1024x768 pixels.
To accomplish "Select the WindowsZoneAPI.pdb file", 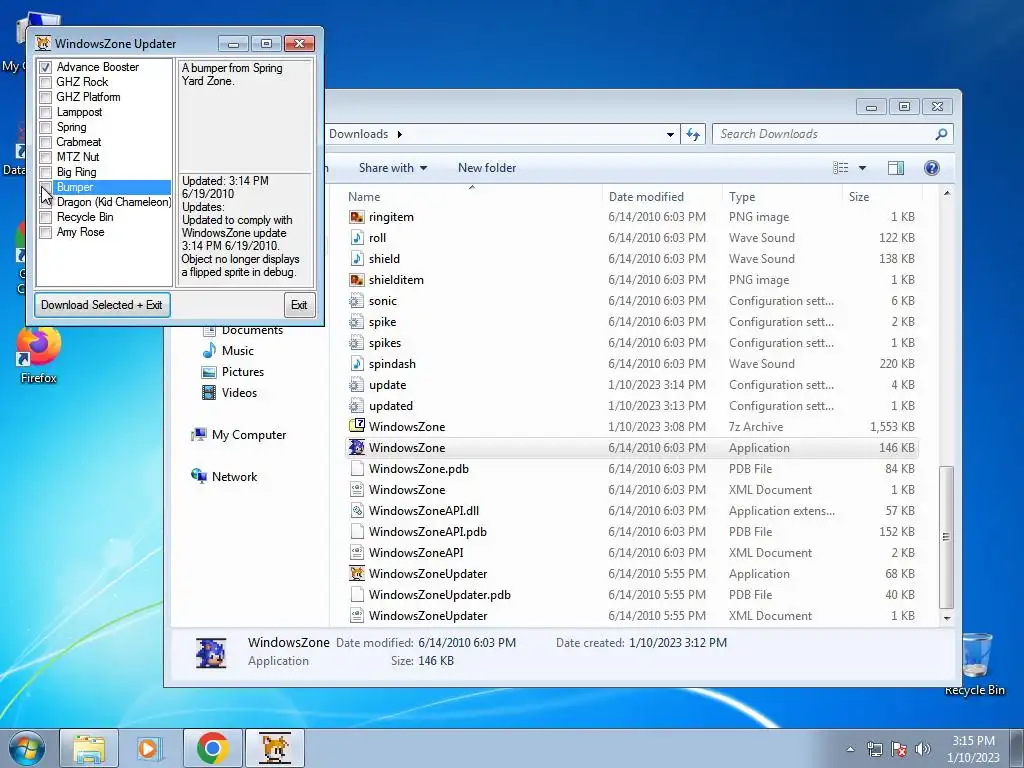I will pyautogui.click(x=428, y=532).
